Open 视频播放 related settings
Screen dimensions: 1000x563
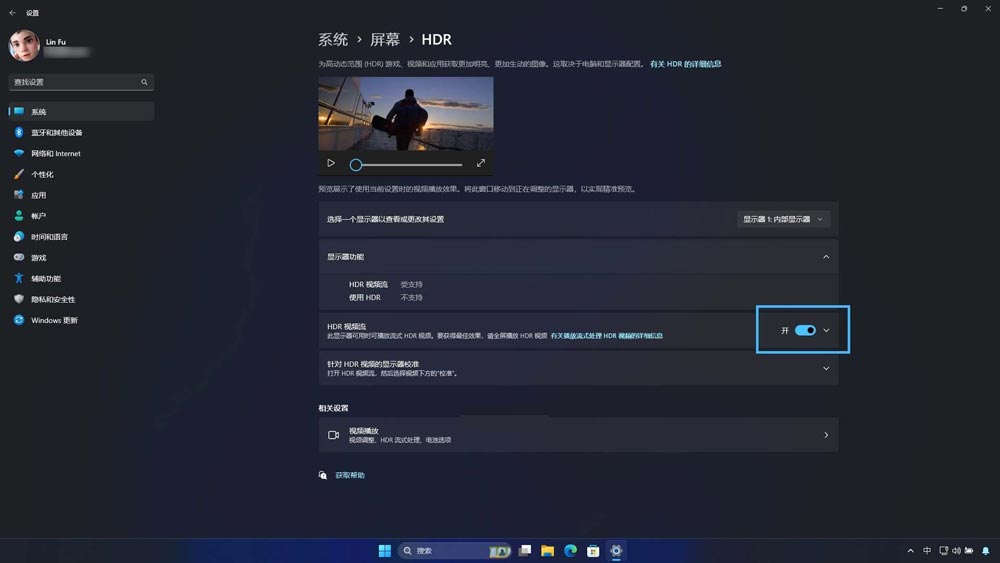578,435
